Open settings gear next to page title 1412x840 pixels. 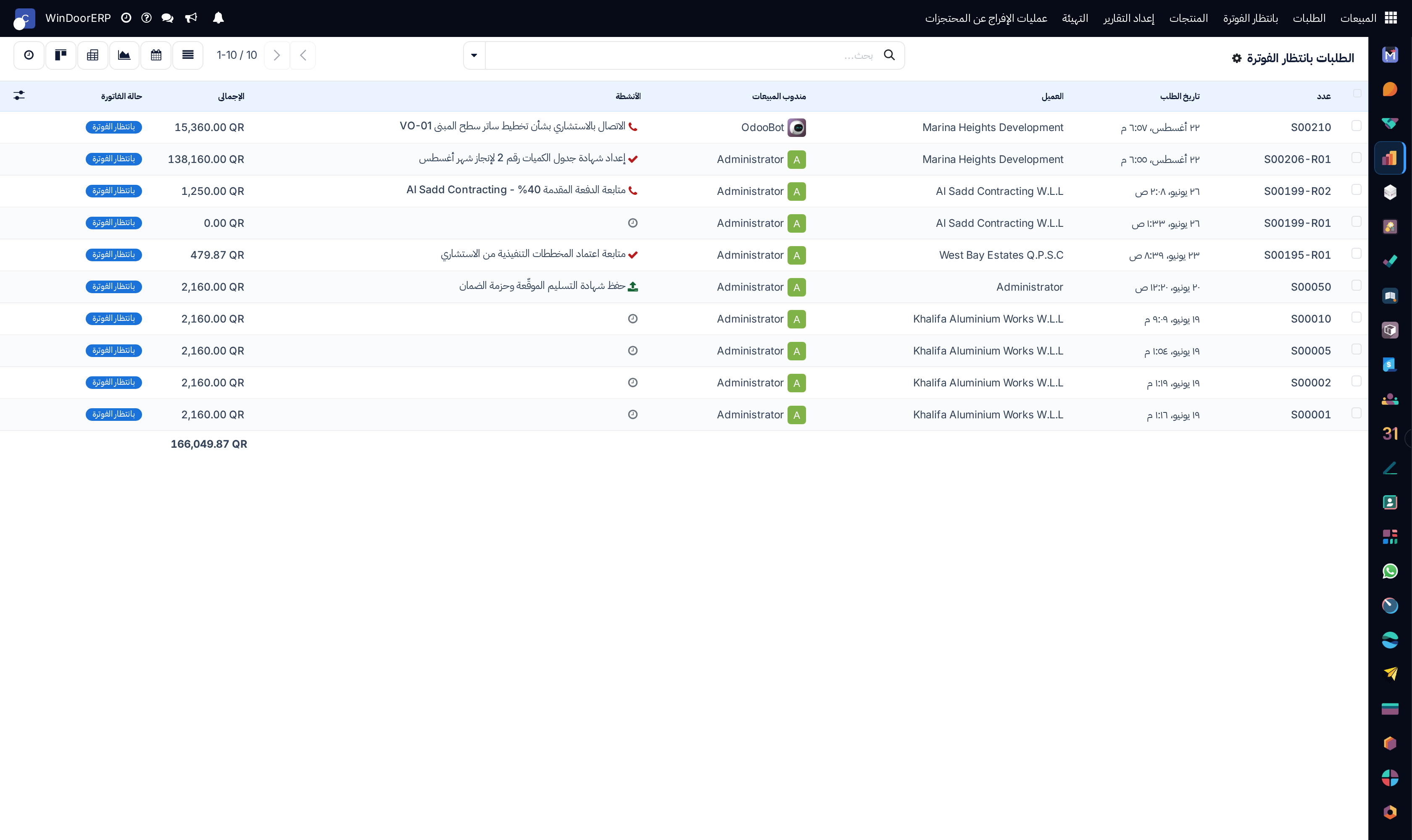pos(1237,58)
